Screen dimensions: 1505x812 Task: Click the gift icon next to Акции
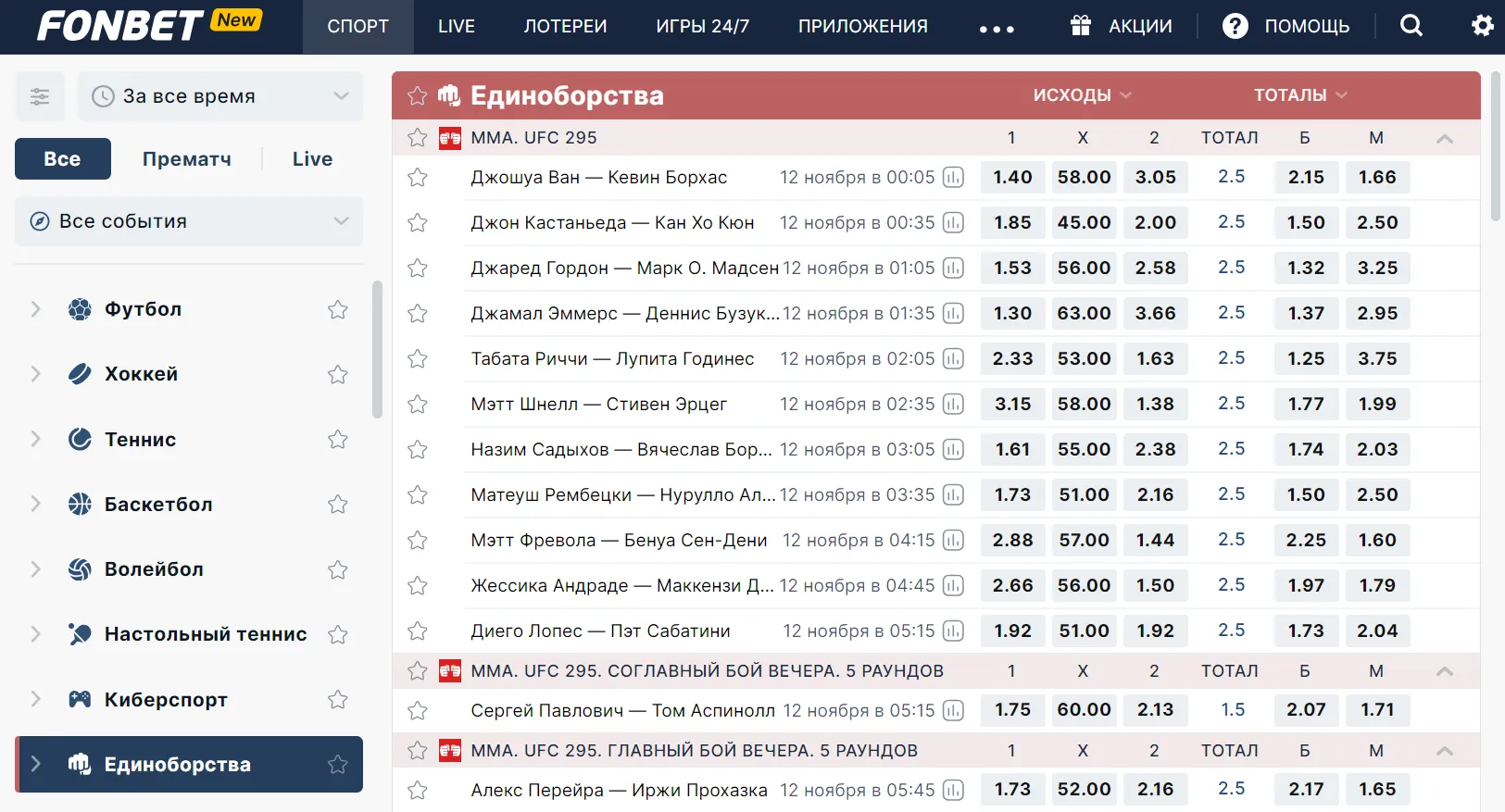click(x=1080, y=26)
